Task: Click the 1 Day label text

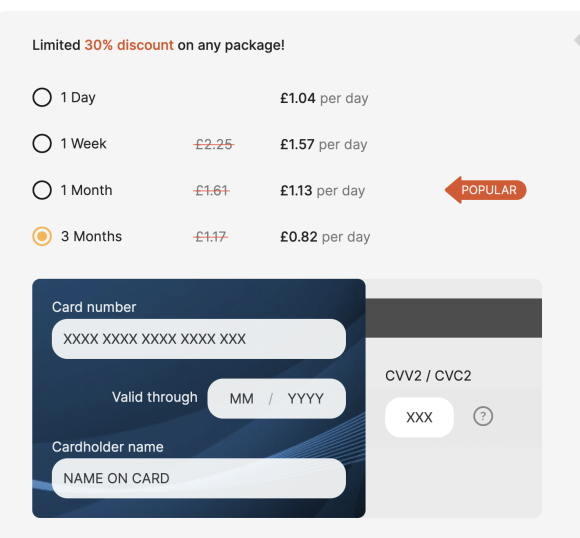Action: 78,98
